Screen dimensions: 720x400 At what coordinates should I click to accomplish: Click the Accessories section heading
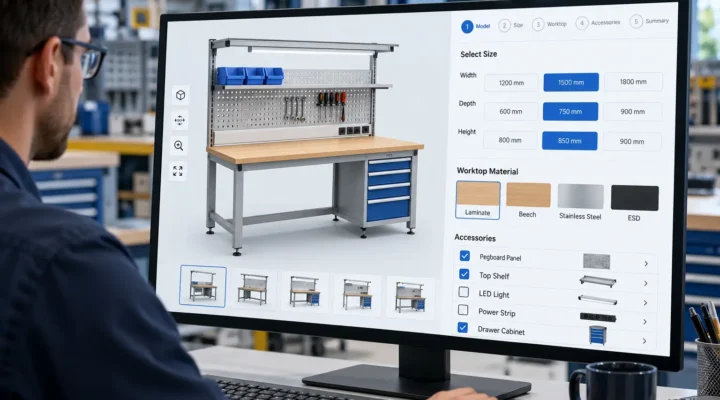[x=475, y=238]
